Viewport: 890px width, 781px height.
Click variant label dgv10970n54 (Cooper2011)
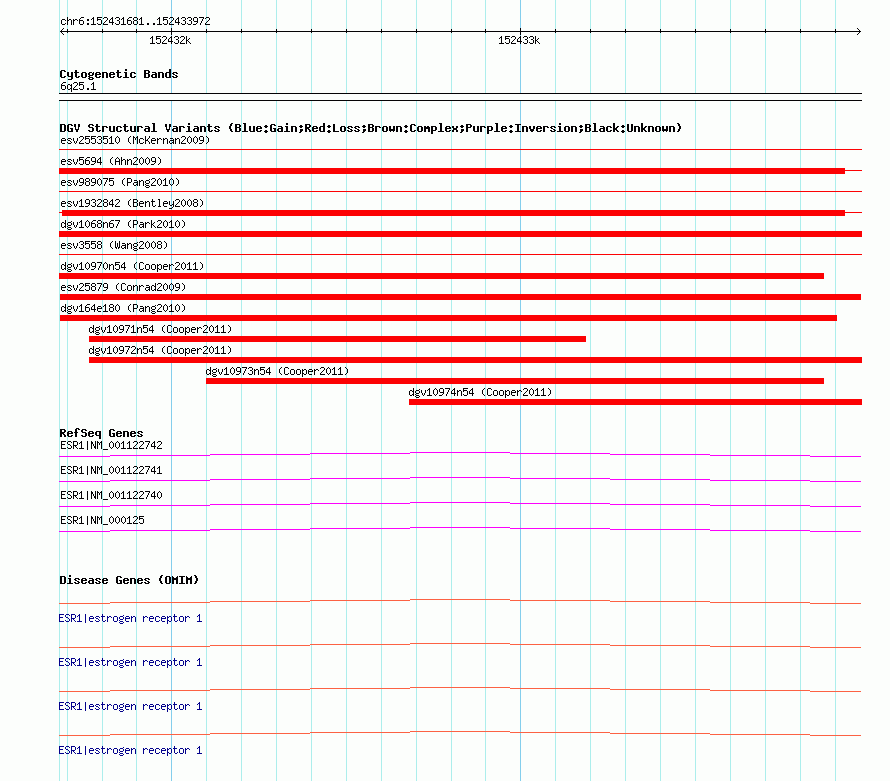coord(132,266)
